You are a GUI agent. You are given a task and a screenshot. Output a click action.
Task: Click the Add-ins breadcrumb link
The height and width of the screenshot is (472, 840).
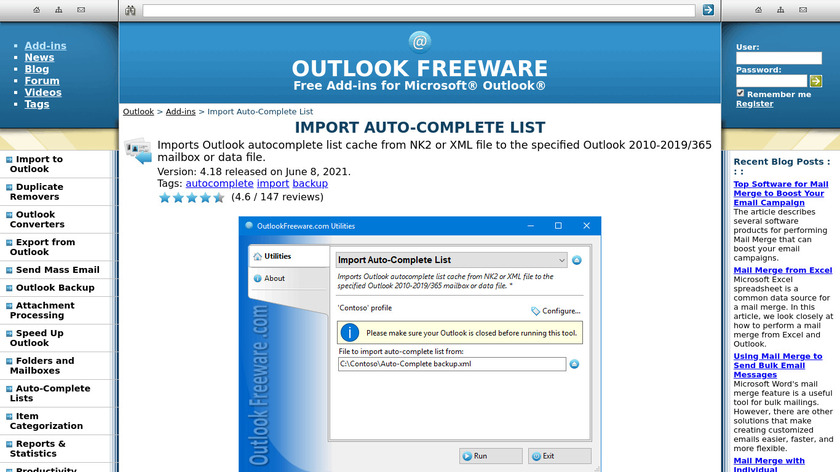181,111
